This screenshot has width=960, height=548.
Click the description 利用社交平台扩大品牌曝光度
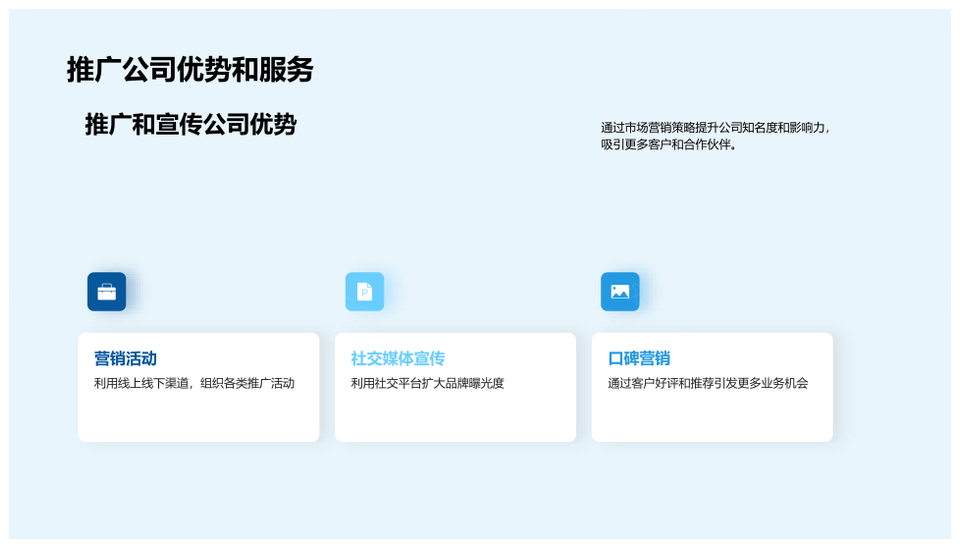point(427,383)
